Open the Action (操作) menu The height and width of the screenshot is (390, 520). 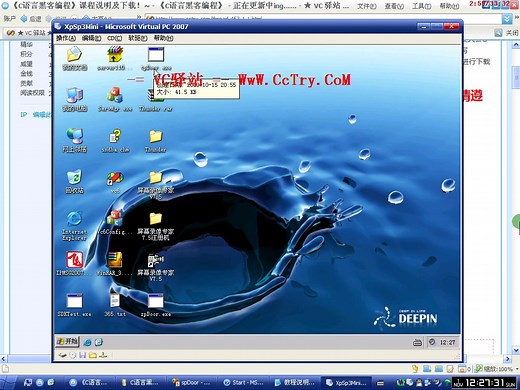tap(66, 38)
